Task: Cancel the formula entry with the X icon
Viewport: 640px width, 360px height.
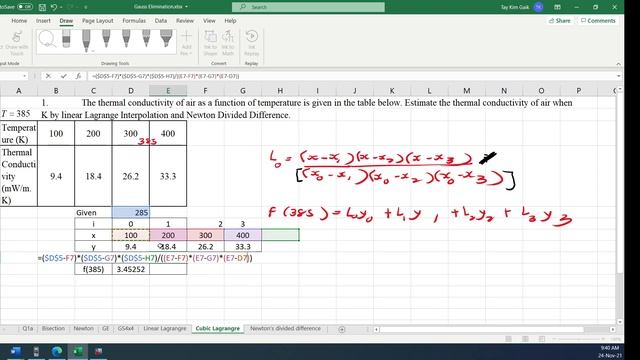Action: pos(48,76)
